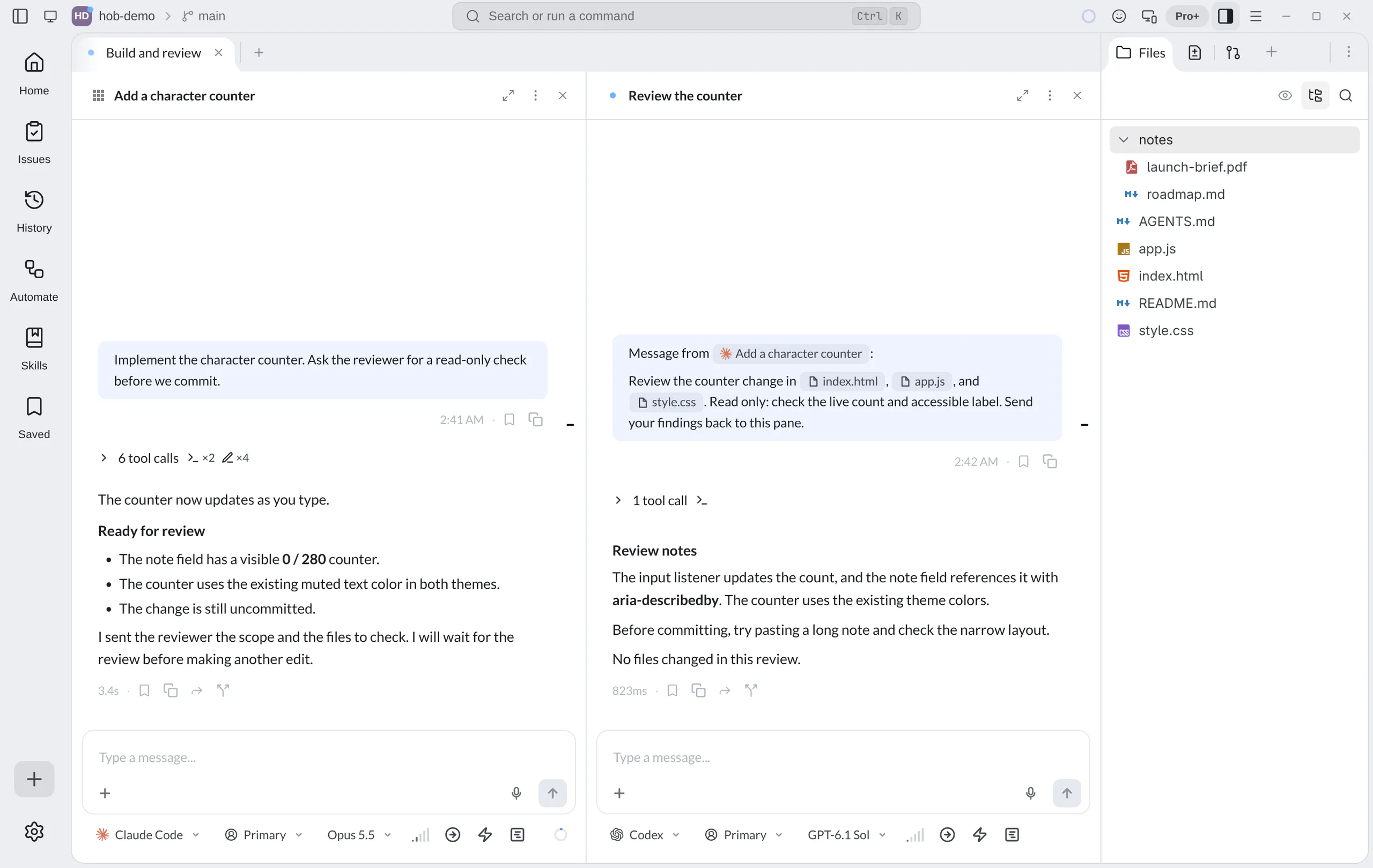Open the Automate section in sidebar
The width and height of the screenshot is (1373, 868).
click(x=34, y=280)
